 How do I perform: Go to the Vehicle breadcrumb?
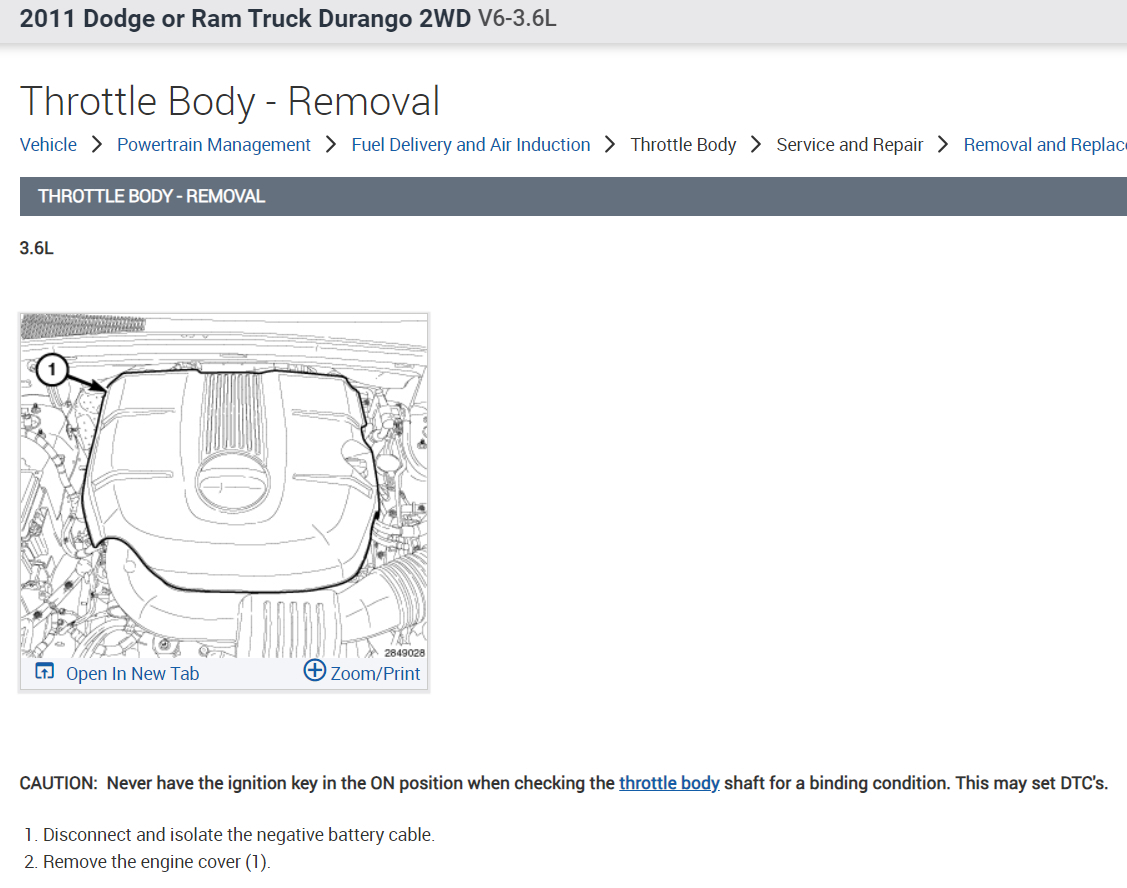pos(48,145)
